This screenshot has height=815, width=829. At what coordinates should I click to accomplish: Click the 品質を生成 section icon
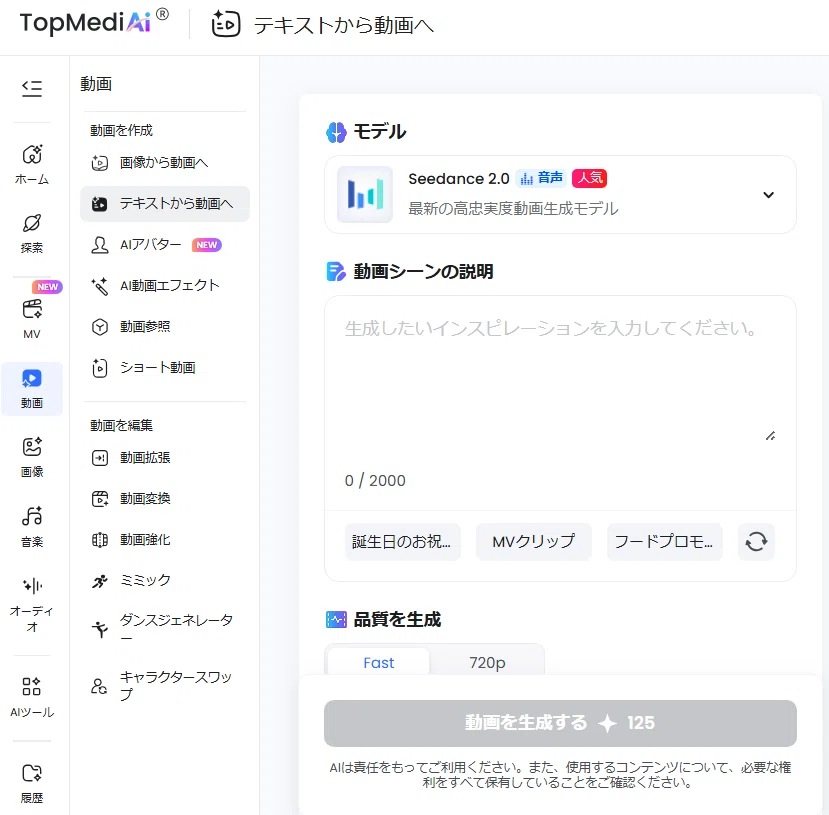click(336, 619)
